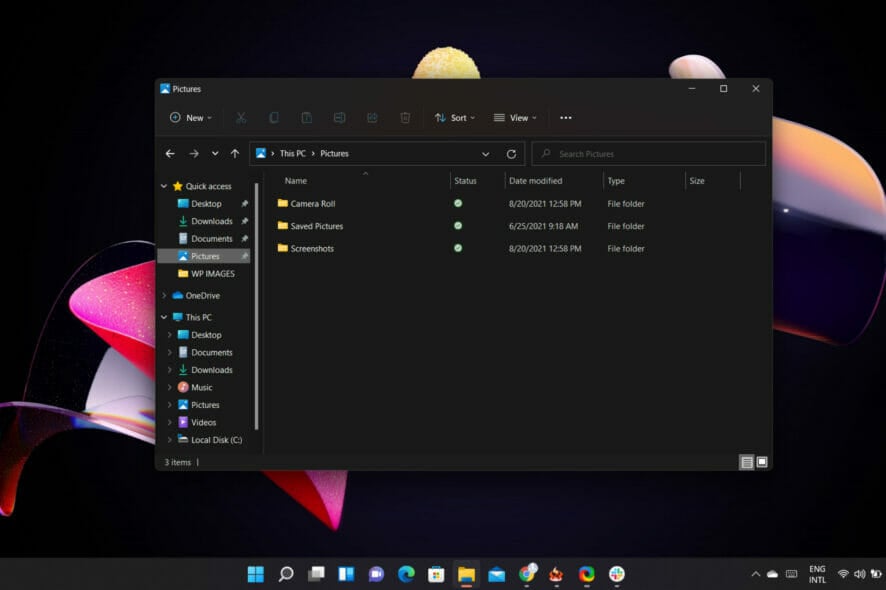Click Pictures in address breadcrumb
This screenshot has width=886, height=590.
coord(335,154)
